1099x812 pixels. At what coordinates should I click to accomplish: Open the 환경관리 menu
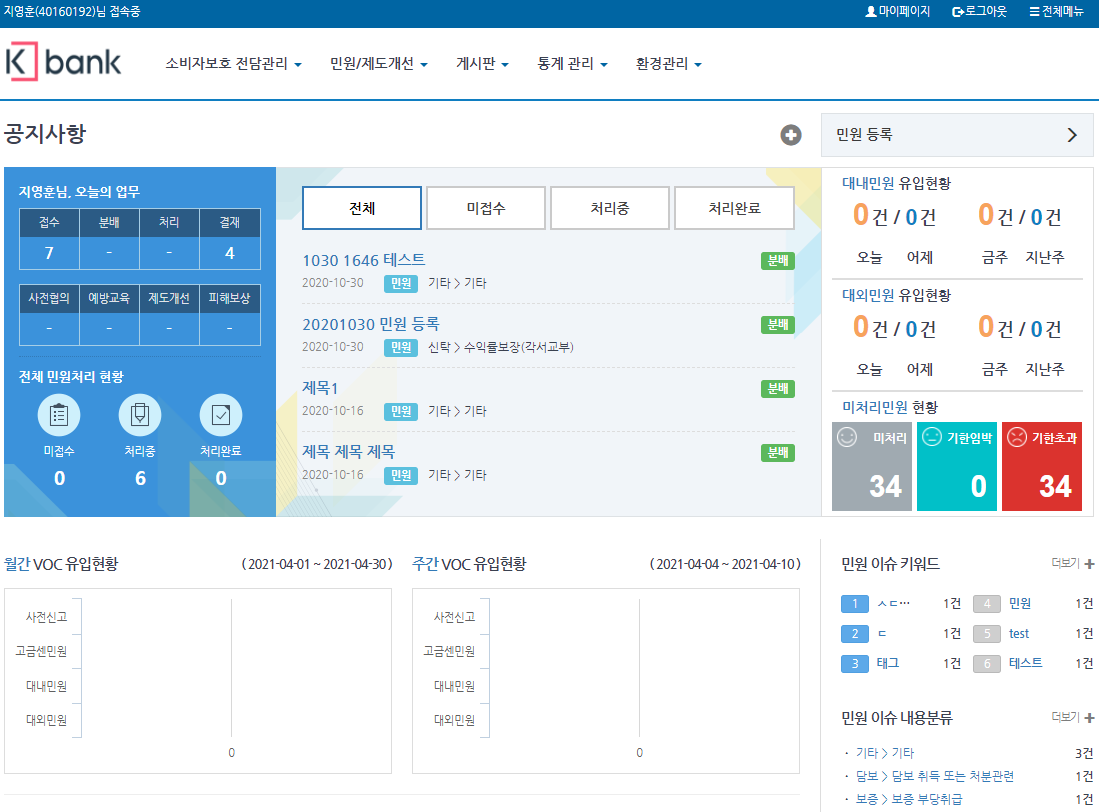point(668,64)
